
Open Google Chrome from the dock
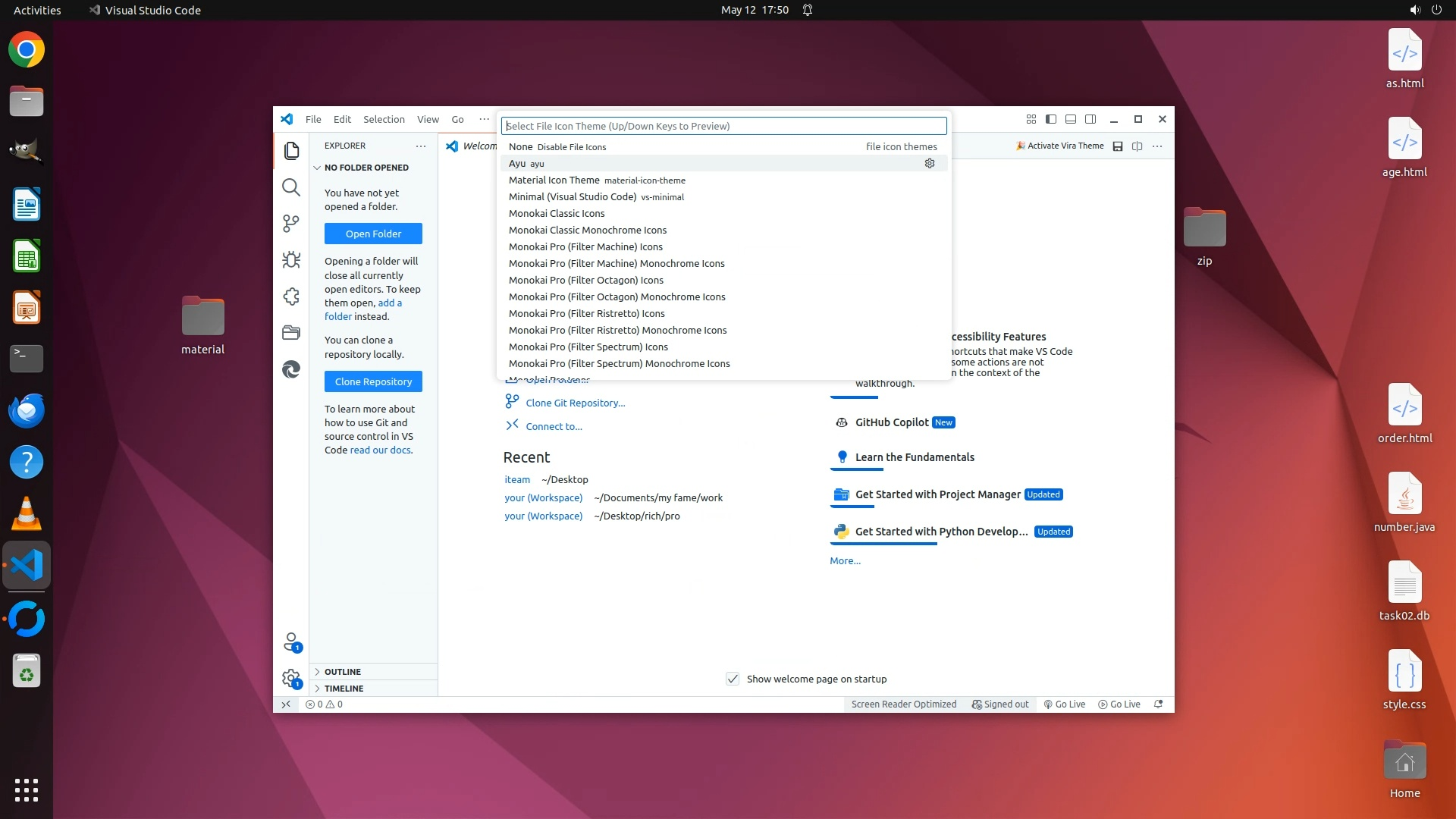click(27, 50)
